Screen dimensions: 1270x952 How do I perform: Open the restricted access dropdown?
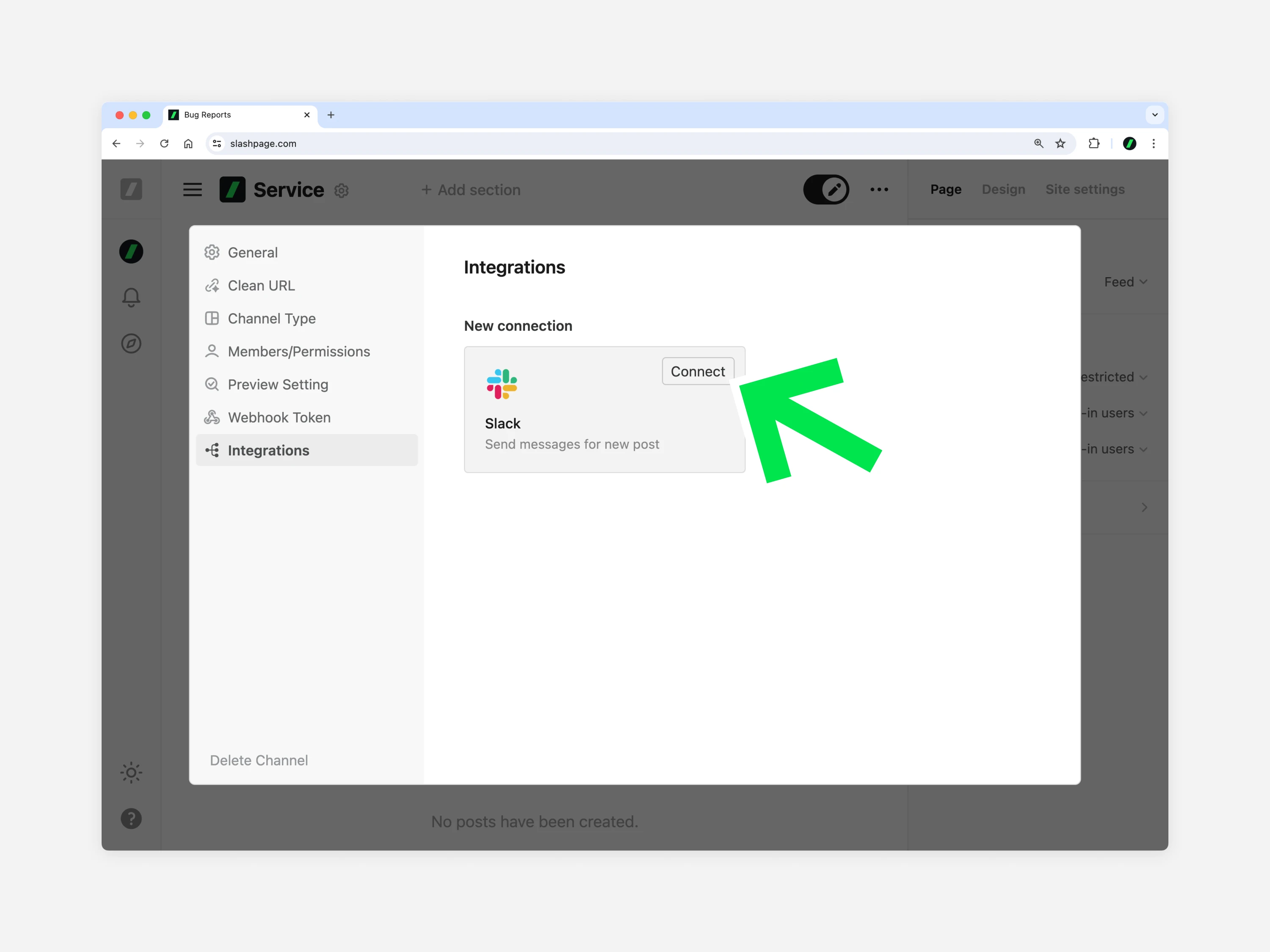(x=1114, y=377)
